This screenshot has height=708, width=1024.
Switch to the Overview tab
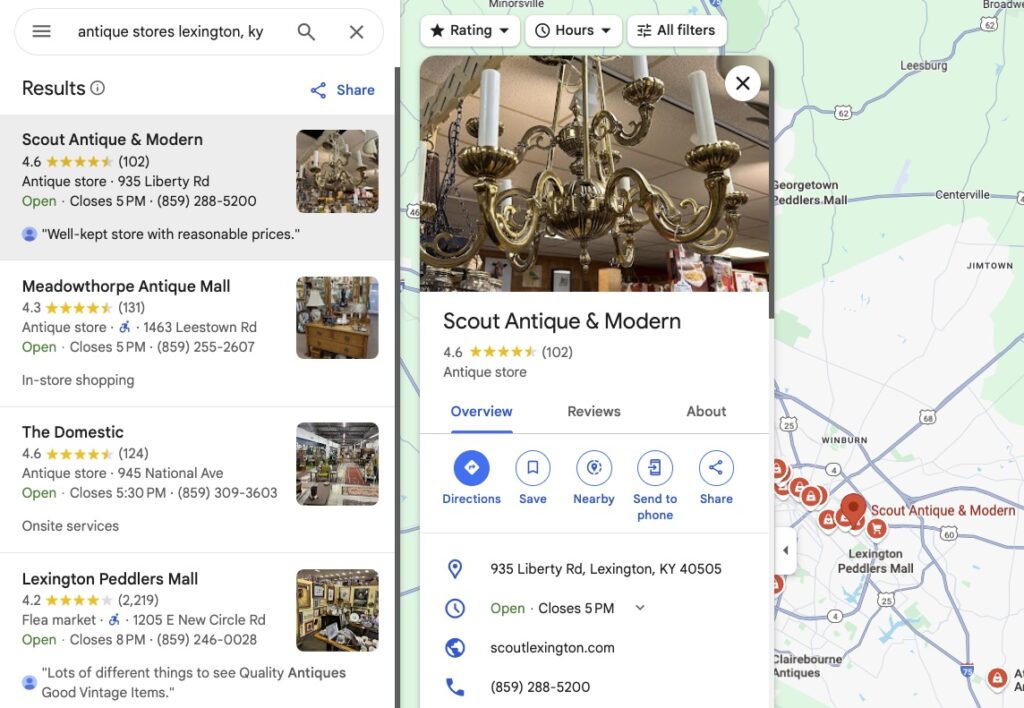point(481,411)
